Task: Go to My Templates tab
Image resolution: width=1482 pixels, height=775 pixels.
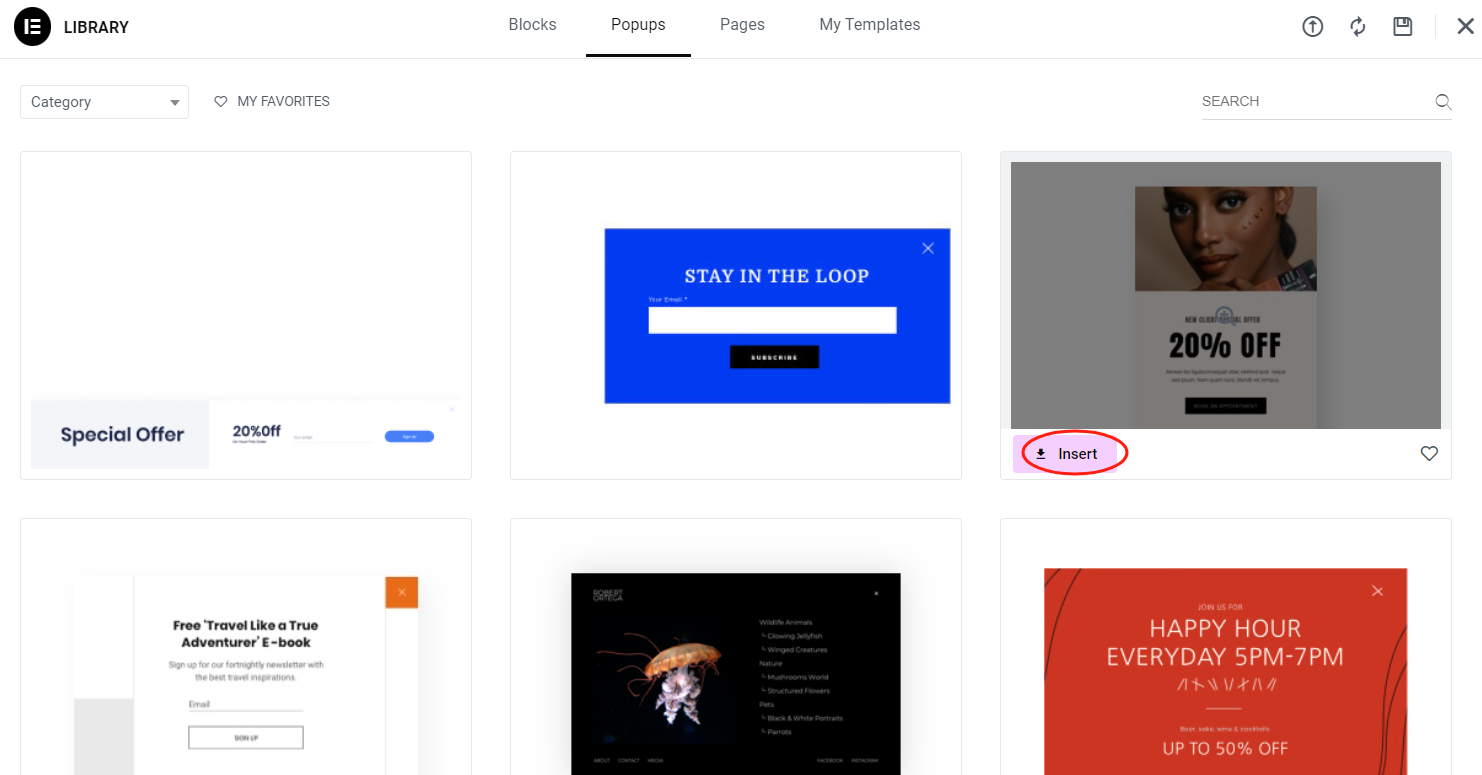Action: pyautogui.click(x=869, y=25)
